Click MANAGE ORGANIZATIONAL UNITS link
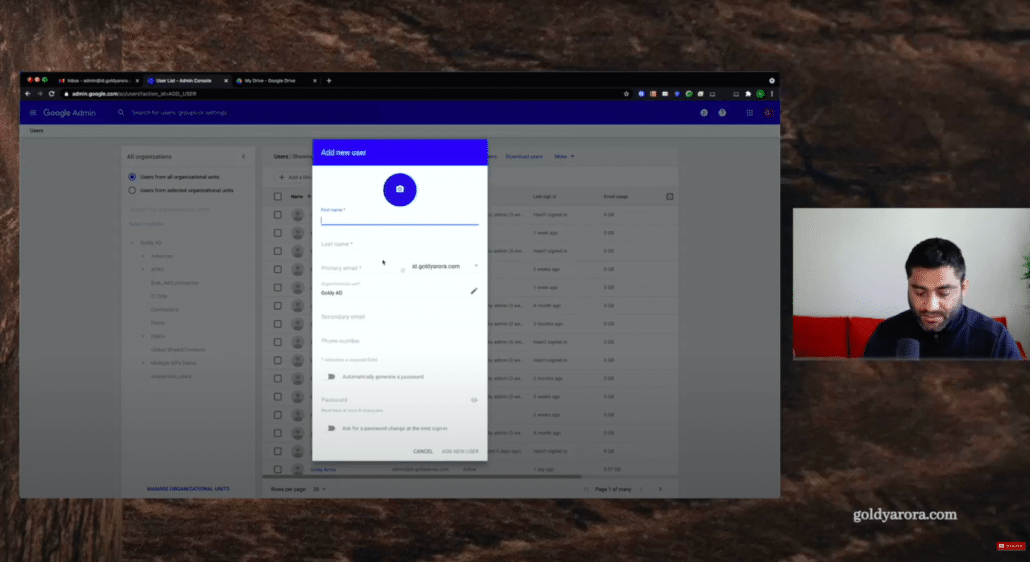This screenshot has width=1030, height=562. pyautogui.click(x=188, y=489)
